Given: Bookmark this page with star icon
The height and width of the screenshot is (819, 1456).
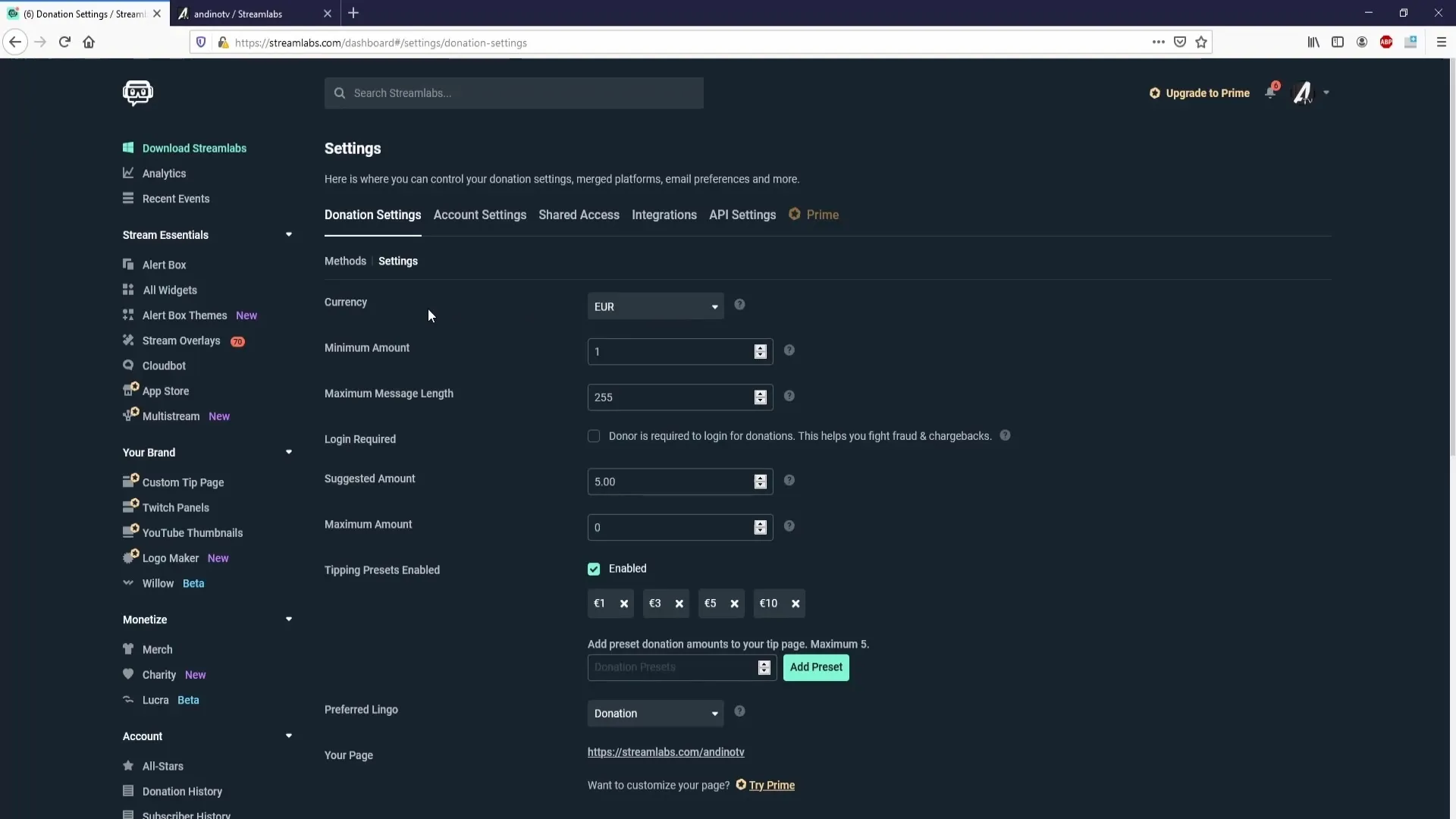Looking at the screenshot, I should point(1201,42).
